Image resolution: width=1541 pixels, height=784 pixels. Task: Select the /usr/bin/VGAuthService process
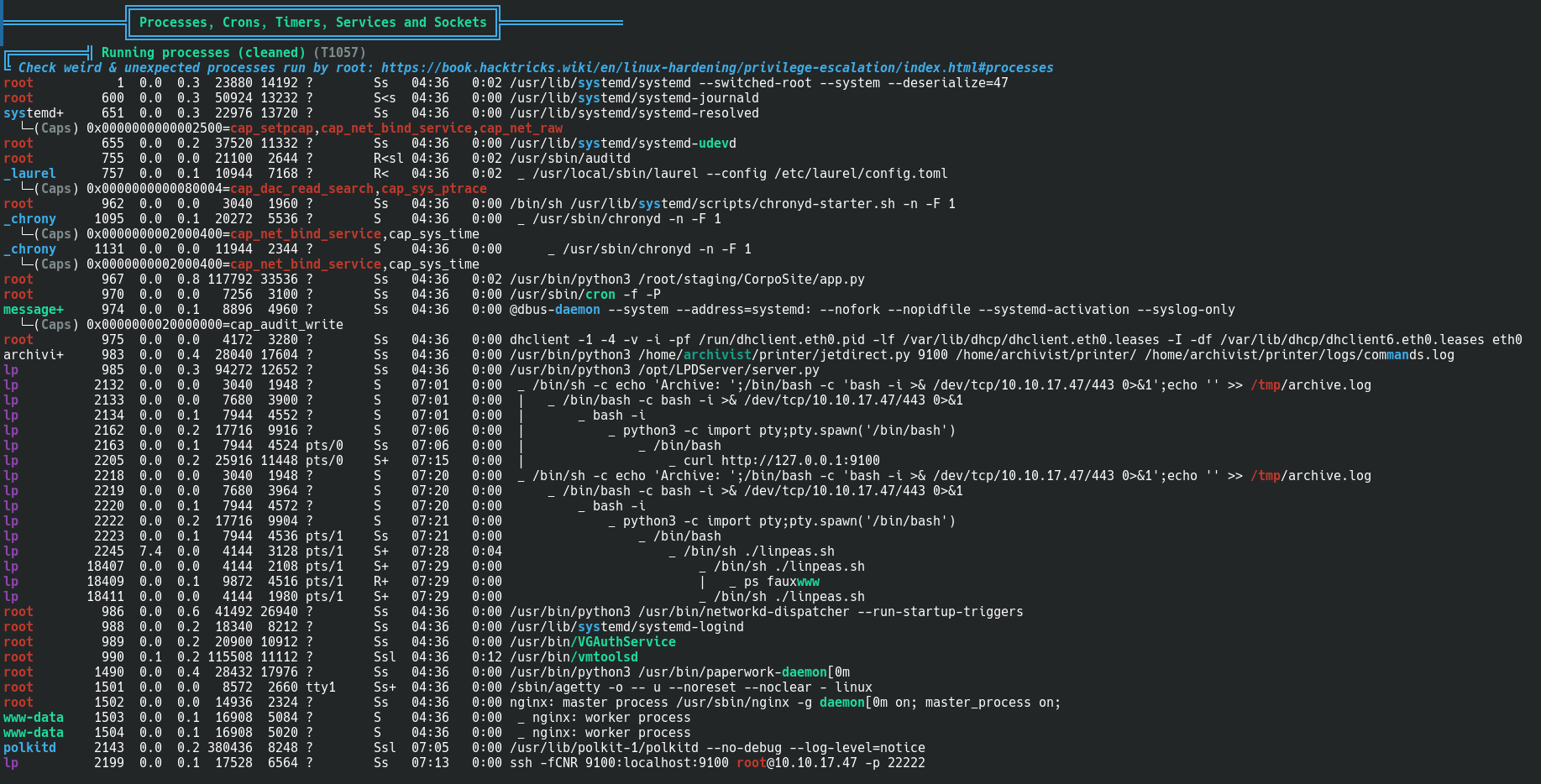tap(593, 642)
